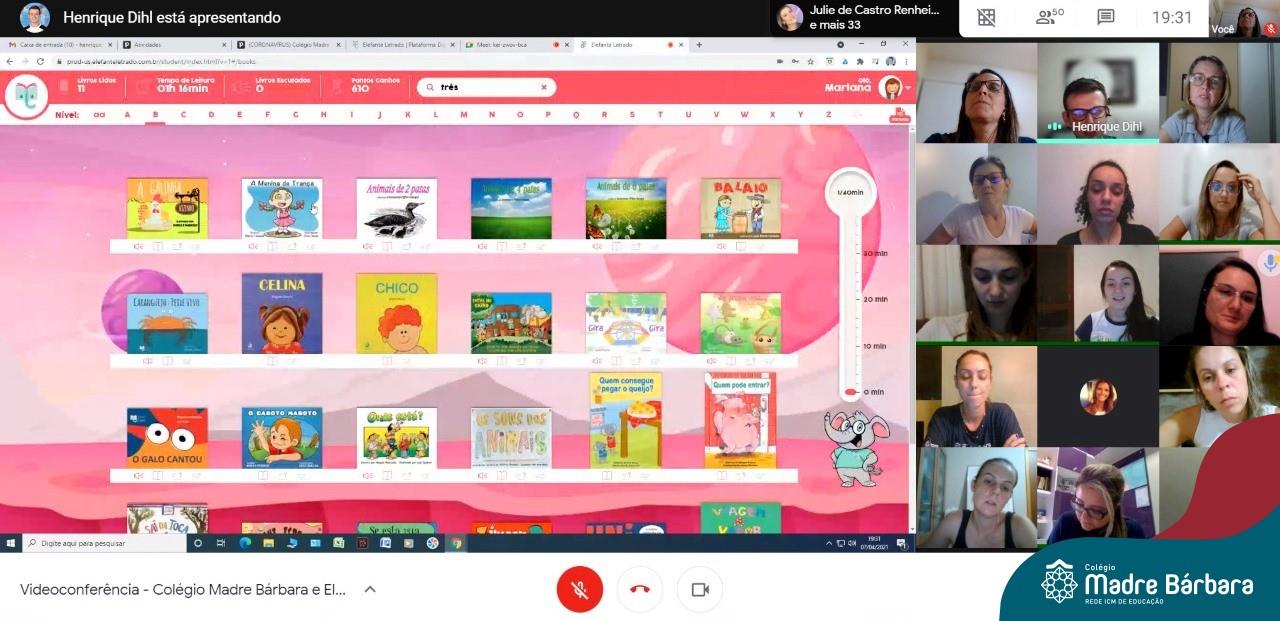Clear the search field containing 'três'

tap(544, 88)
